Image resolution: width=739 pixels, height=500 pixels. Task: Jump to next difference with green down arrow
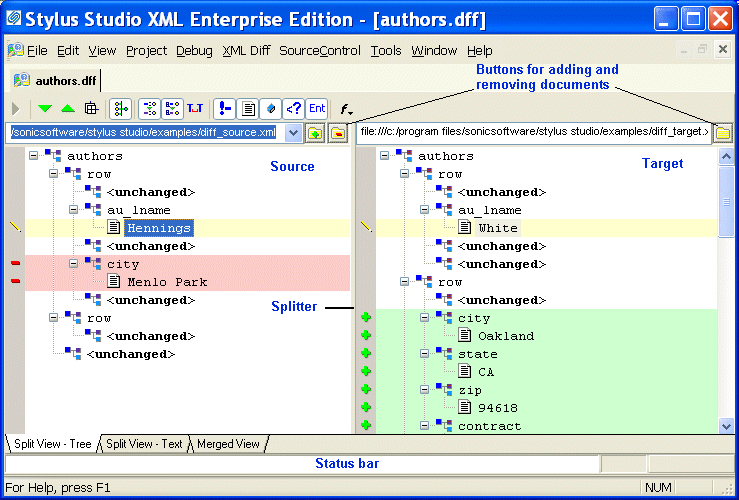(45, 109)
